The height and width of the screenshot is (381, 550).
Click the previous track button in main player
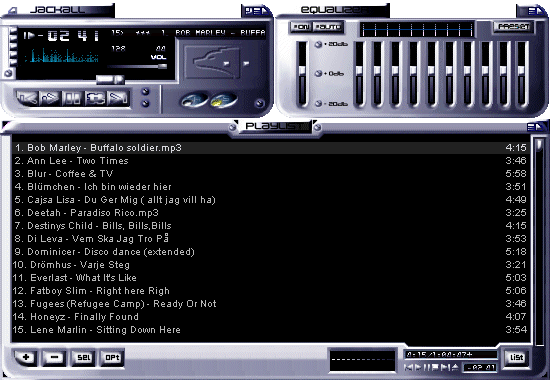[x=27, y=98]
